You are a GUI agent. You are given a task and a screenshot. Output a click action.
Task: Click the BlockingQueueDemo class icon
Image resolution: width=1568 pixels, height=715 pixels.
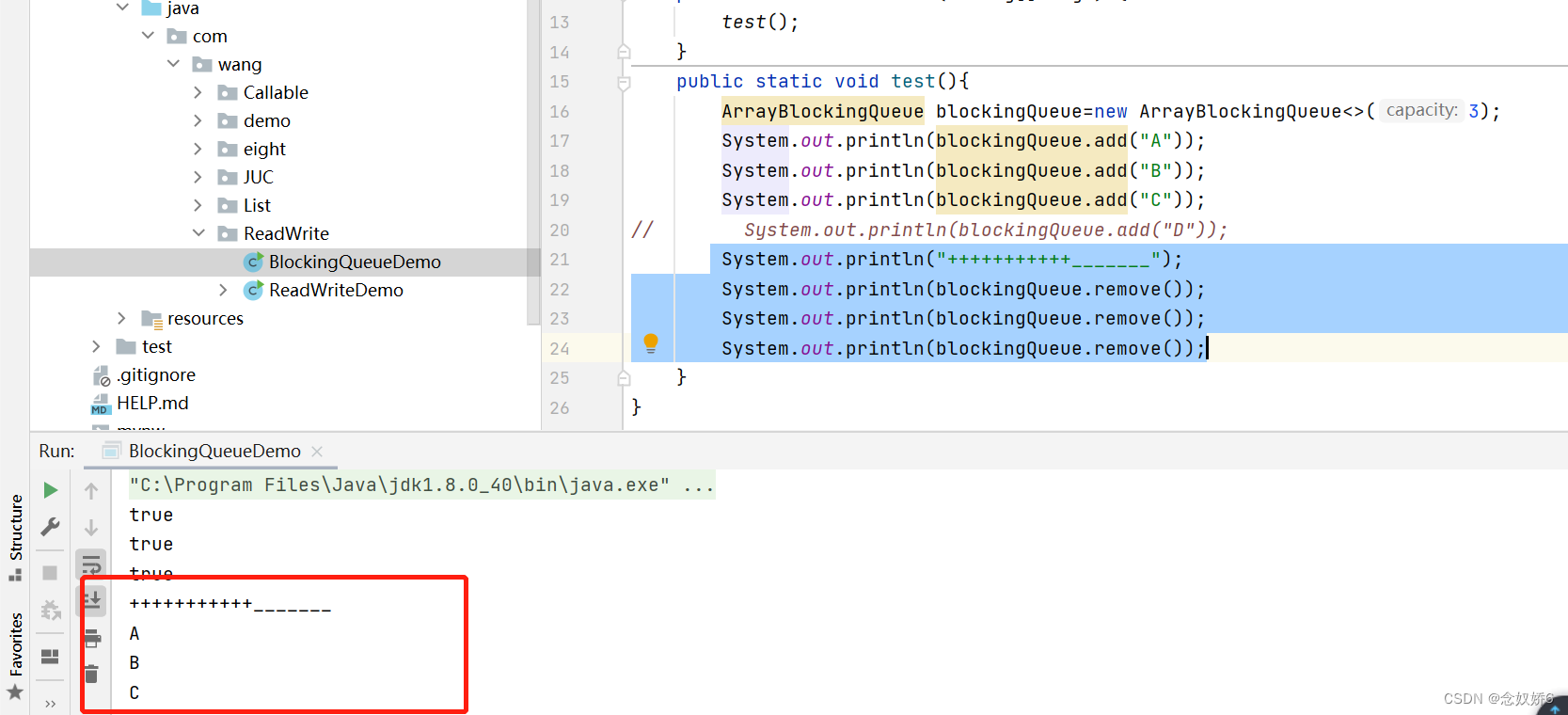253,262
